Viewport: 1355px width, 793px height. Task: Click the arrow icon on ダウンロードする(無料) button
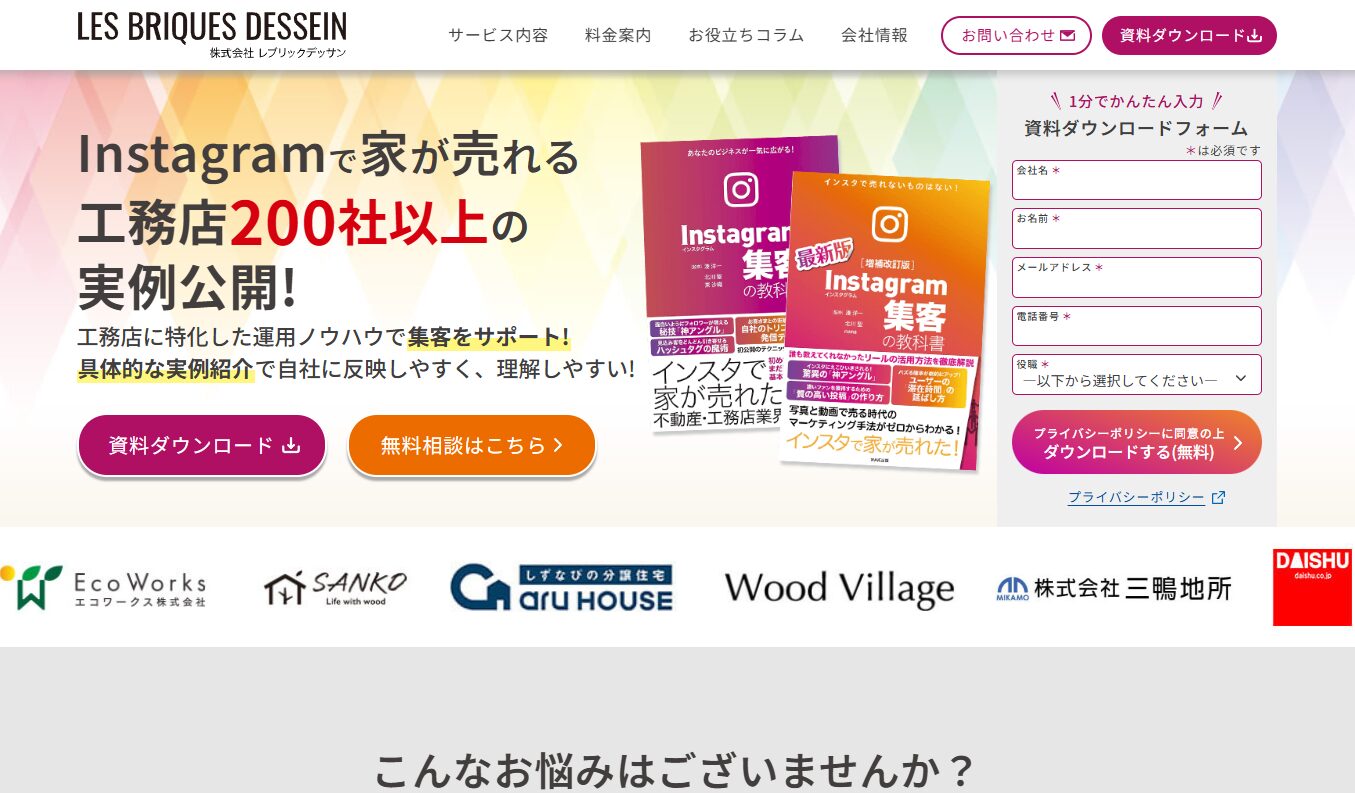(1238, 442)
